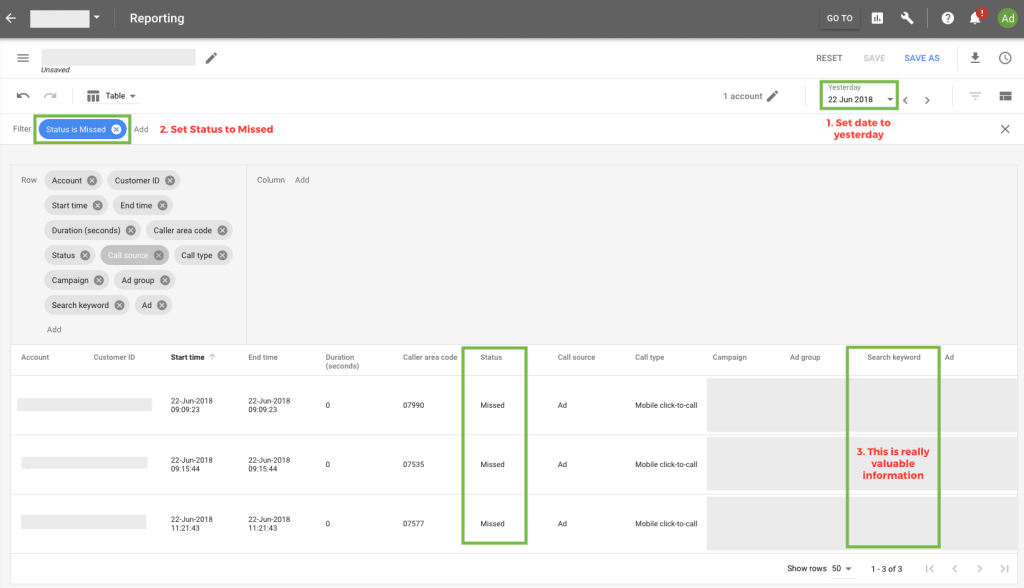Open saved reports via the hamburger icon

(x=22, y=58)
